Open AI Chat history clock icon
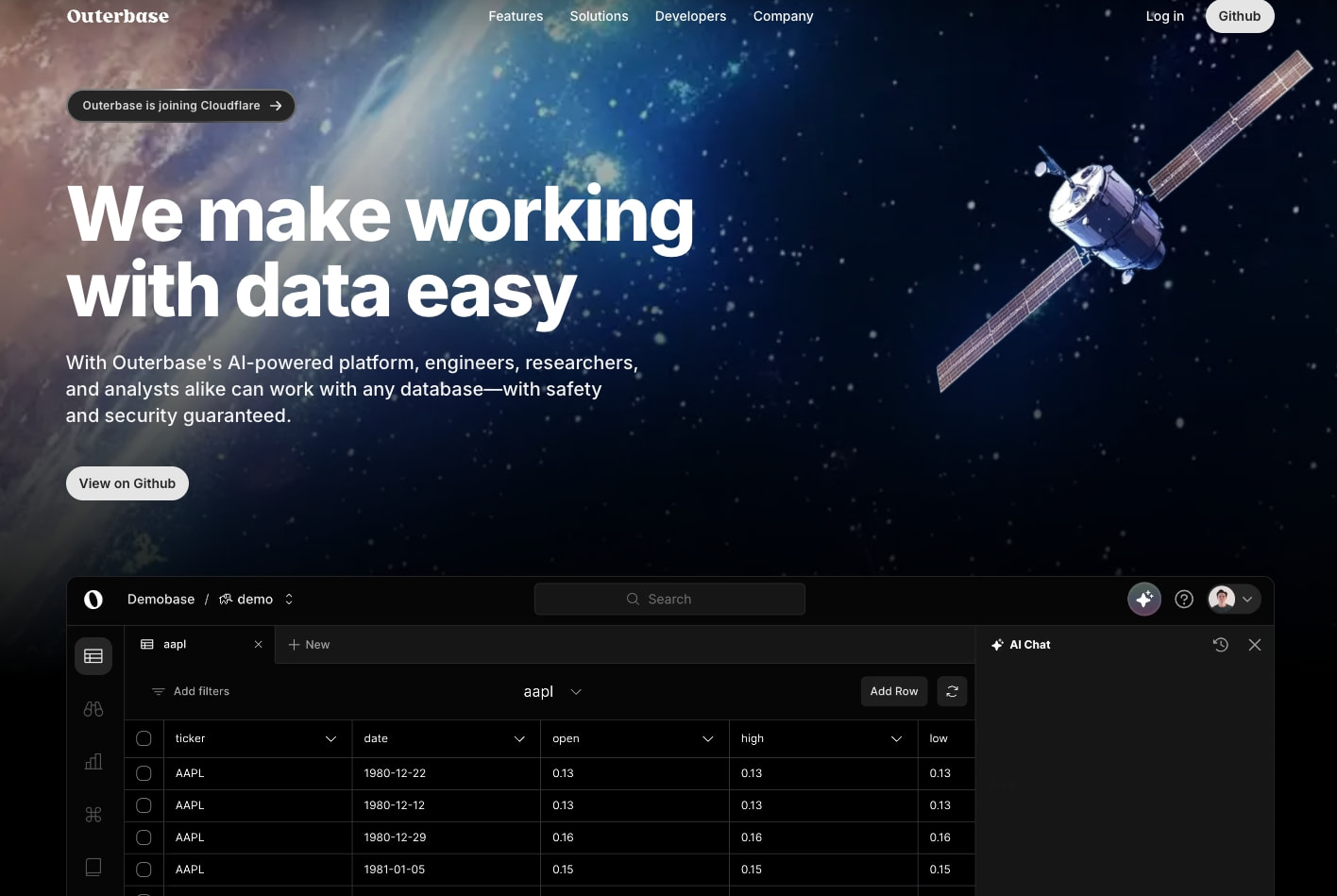The width and height of the screenshot is (1337, 896). (x=1221, y=645)
